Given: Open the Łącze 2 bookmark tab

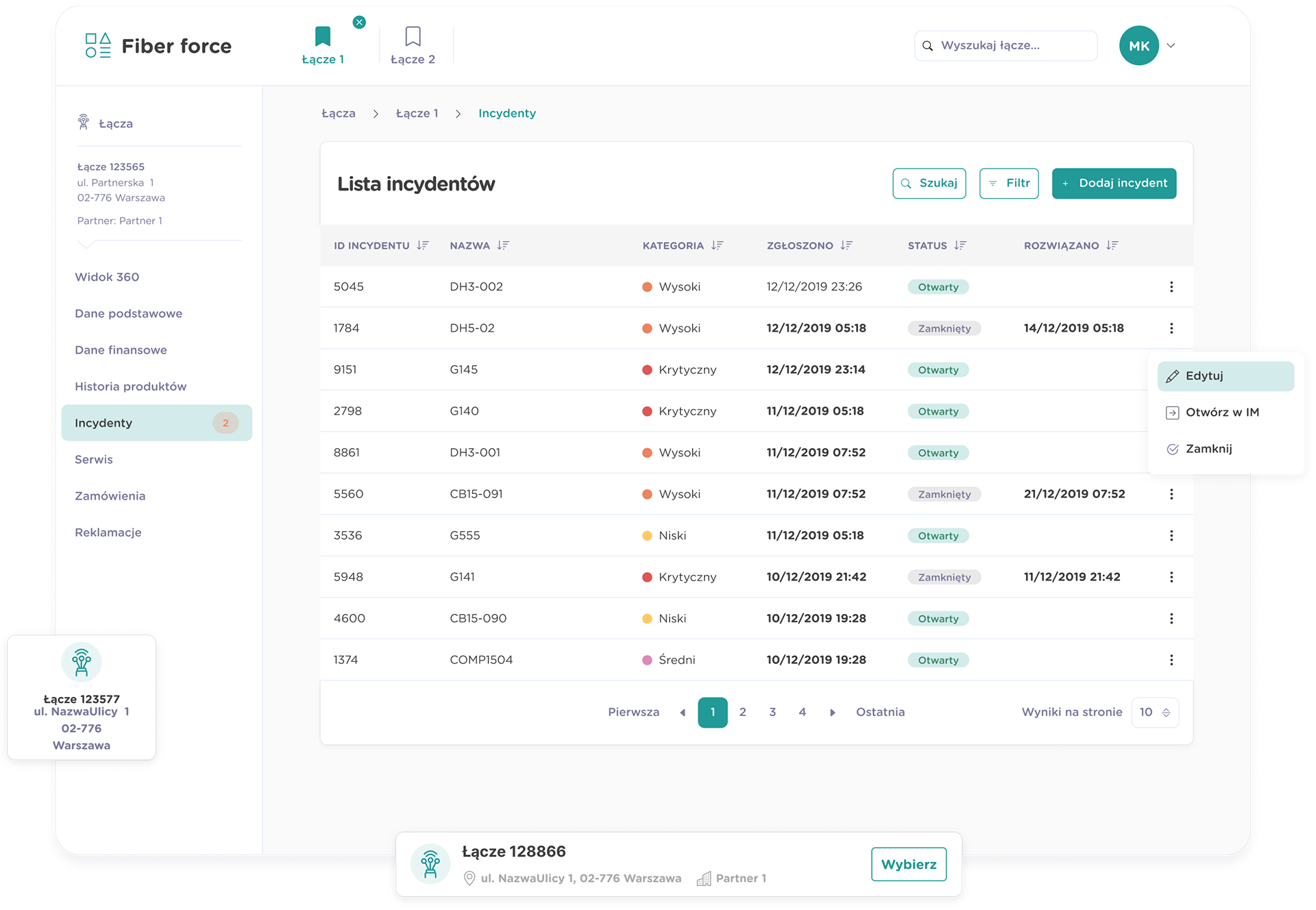Looking at the screenshot, I should coord(413,45).
